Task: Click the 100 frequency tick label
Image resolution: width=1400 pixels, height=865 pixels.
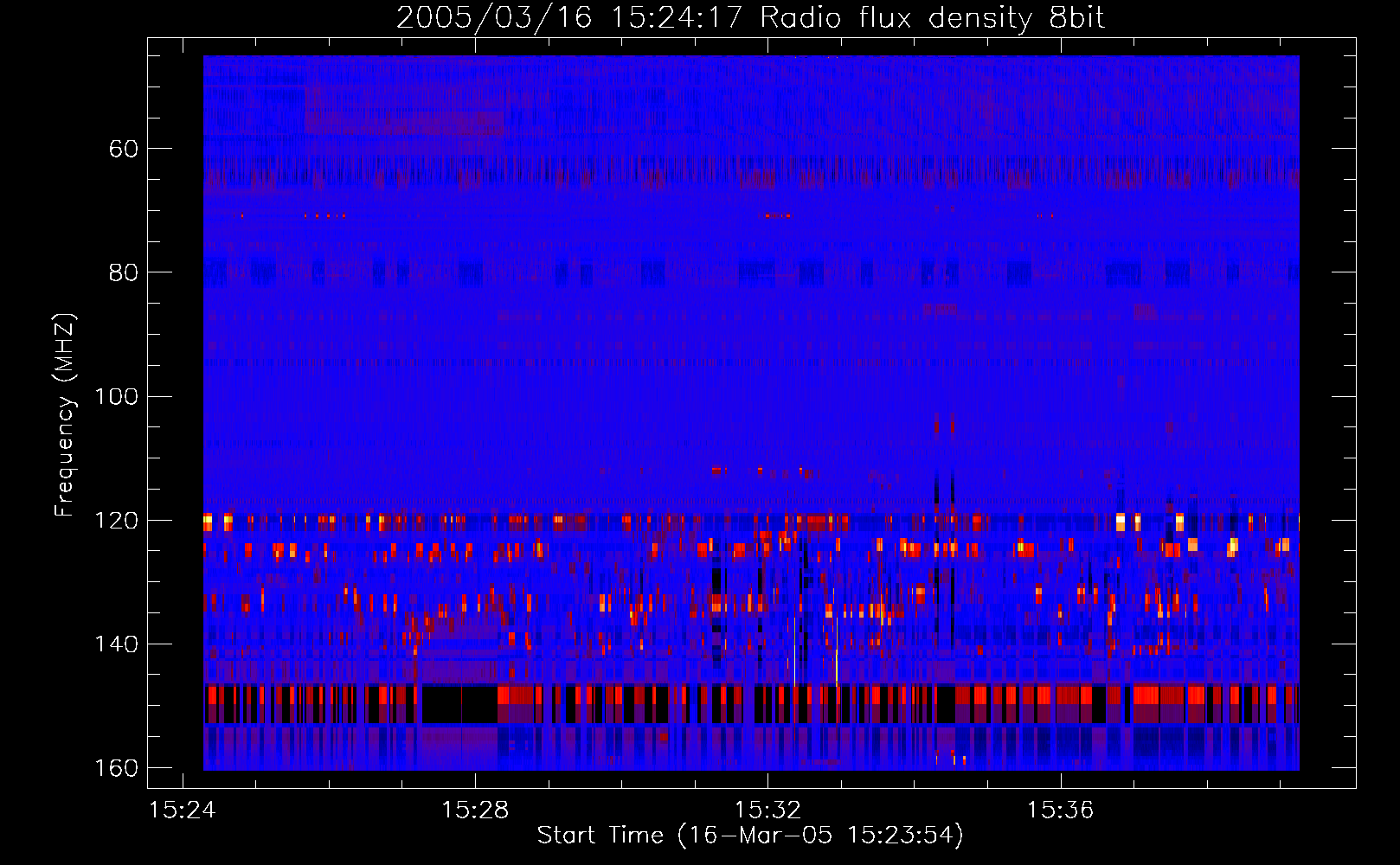Action: click(x=116, y=396)
